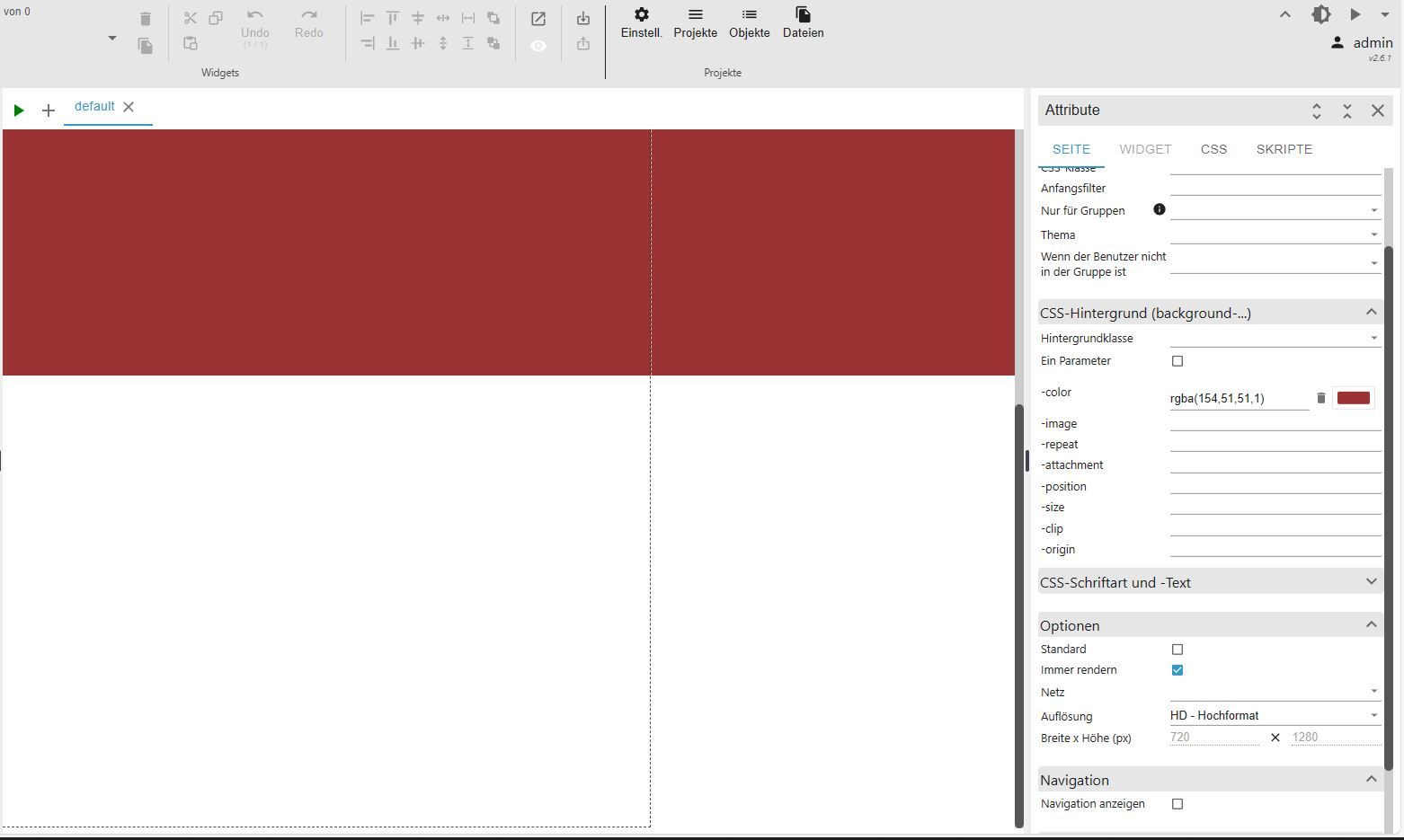Click the import widgets download icon
The width and height of the screenshot is (1404, 840).
pos(583,19)
